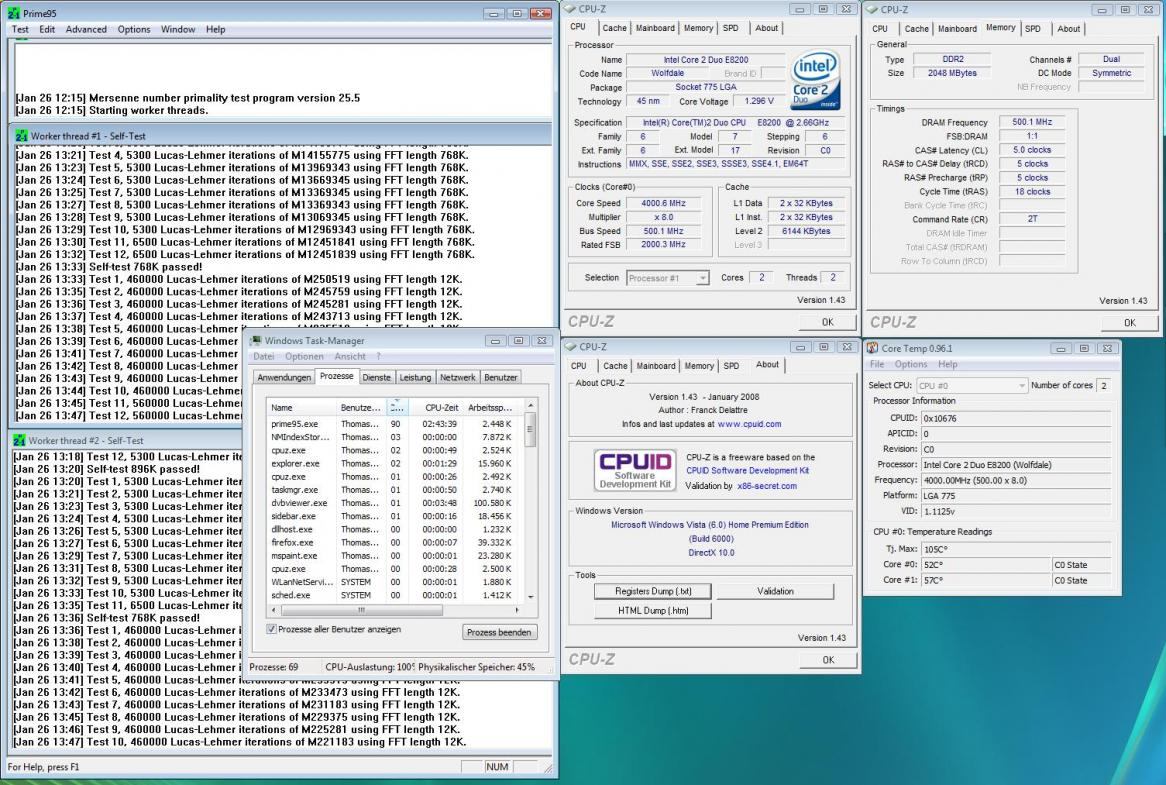This screenshot has width=1166, height=785.
Task: Sort processes by the Name column header
Action: [x=301, y=407]
